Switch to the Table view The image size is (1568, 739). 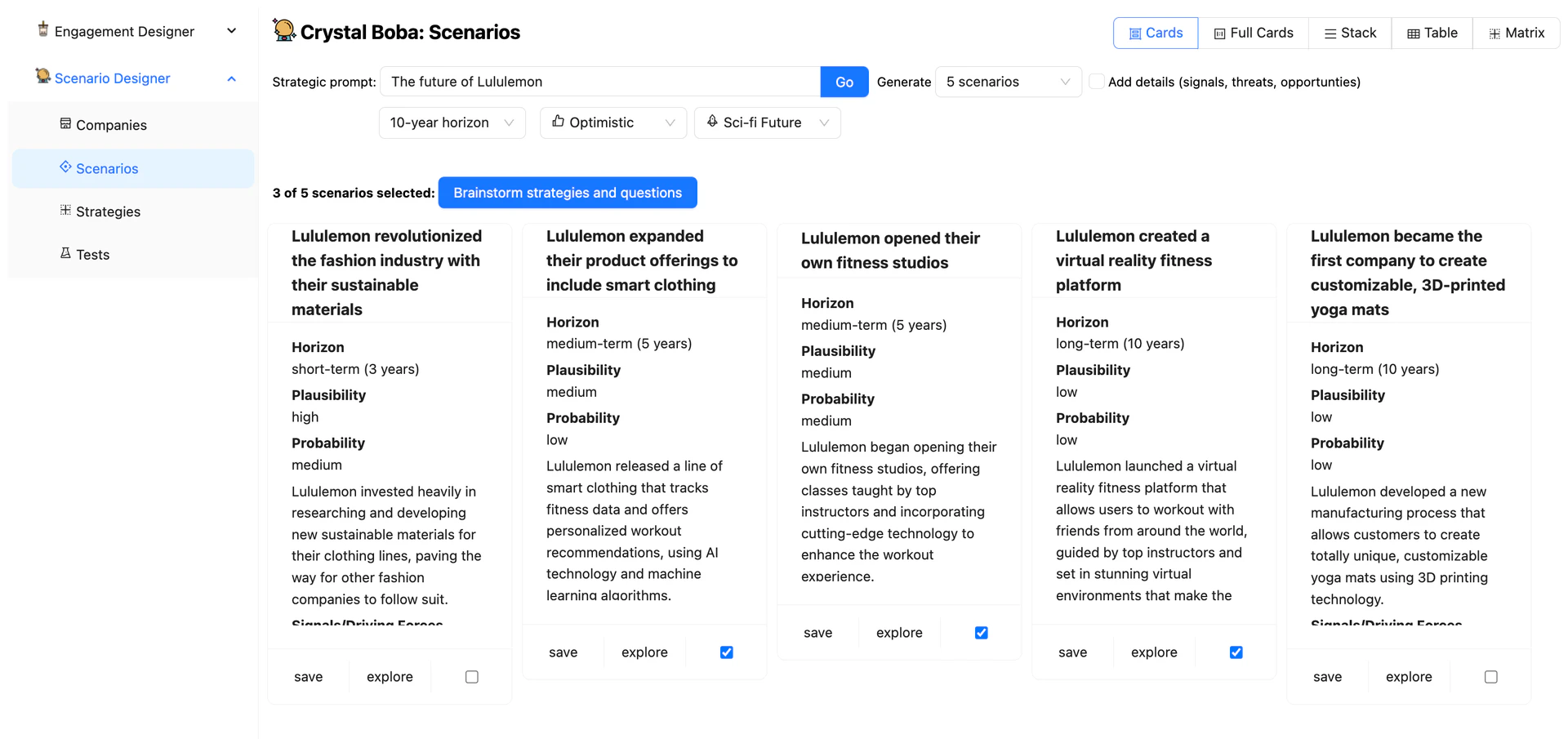(x=1432, y=33)
